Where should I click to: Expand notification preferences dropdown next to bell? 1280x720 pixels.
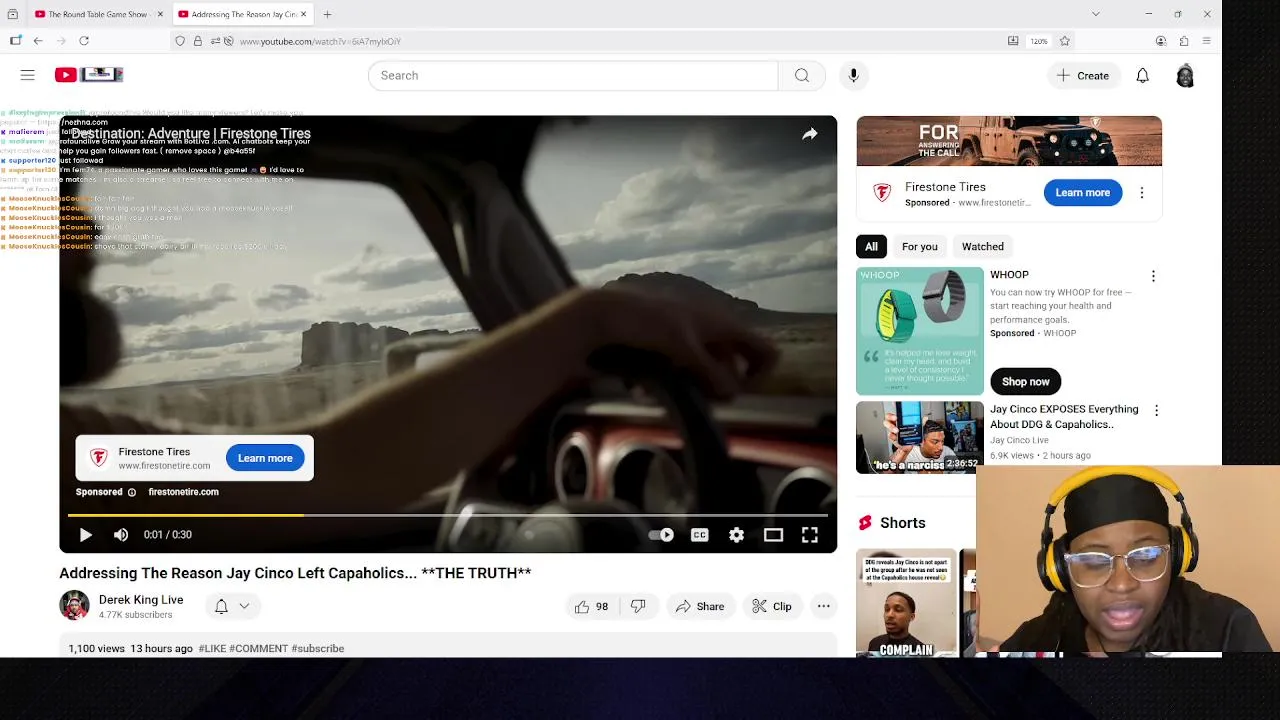(x=244, y=606)
